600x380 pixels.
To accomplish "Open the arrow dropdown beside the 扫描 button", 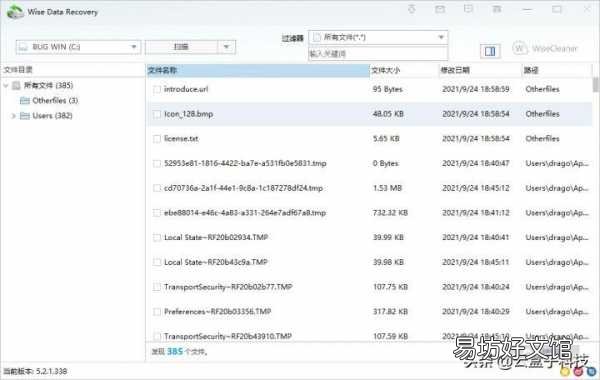I will click(226, 47).
